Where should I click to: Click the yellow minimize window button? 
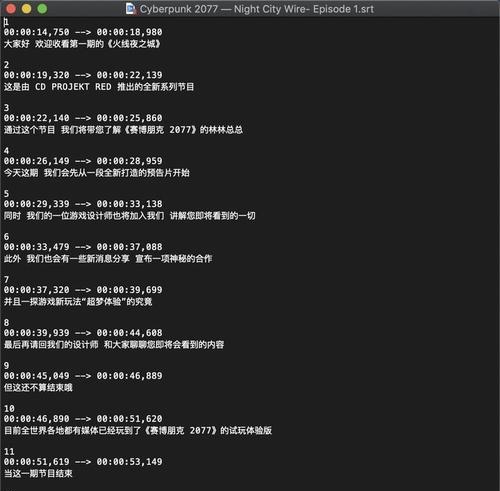click(27, 9)
